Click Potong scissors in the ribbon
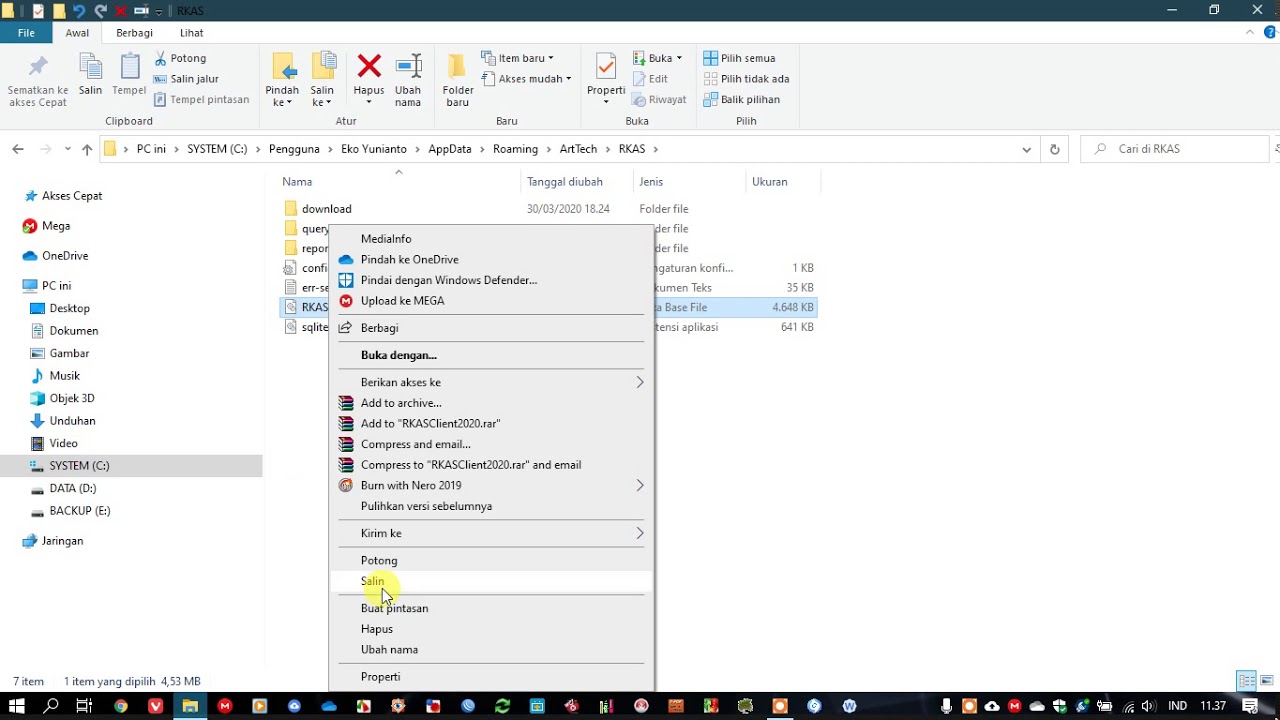Image resolution: width=1280 pixels, height=720 pixels. pos(180,58)
